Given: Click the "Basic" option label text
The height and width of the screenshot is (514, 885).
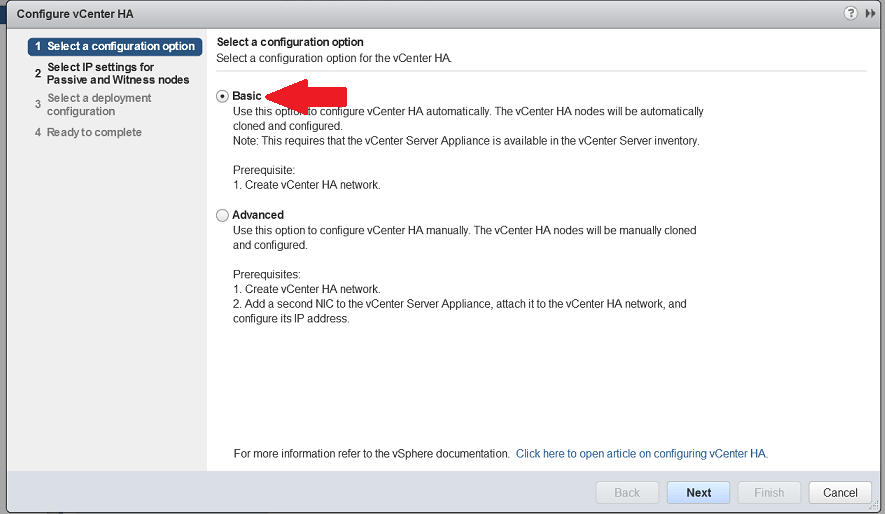Looking at the screenshot, I should point(247,96).
